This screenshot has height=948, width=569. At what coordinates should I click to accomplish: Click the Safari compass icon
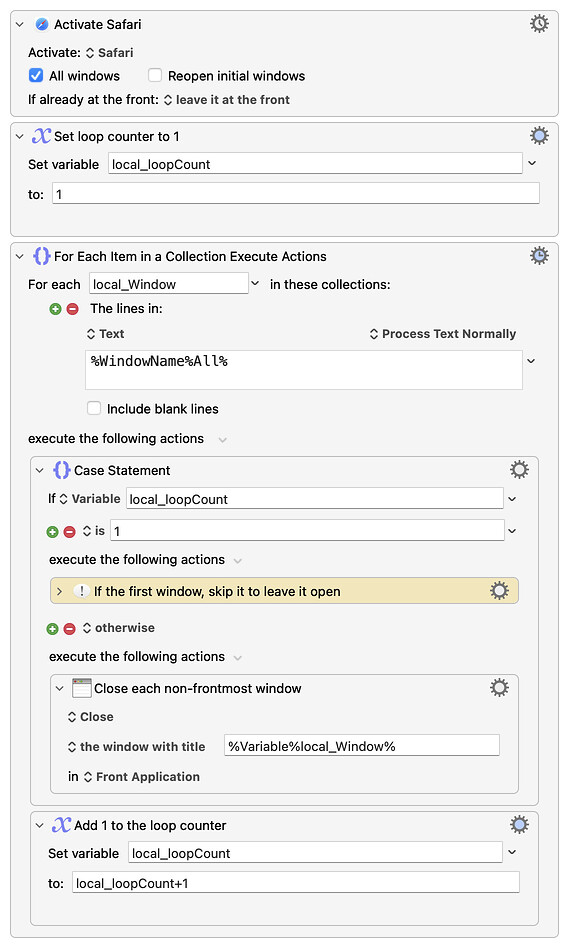click(42, 24)
